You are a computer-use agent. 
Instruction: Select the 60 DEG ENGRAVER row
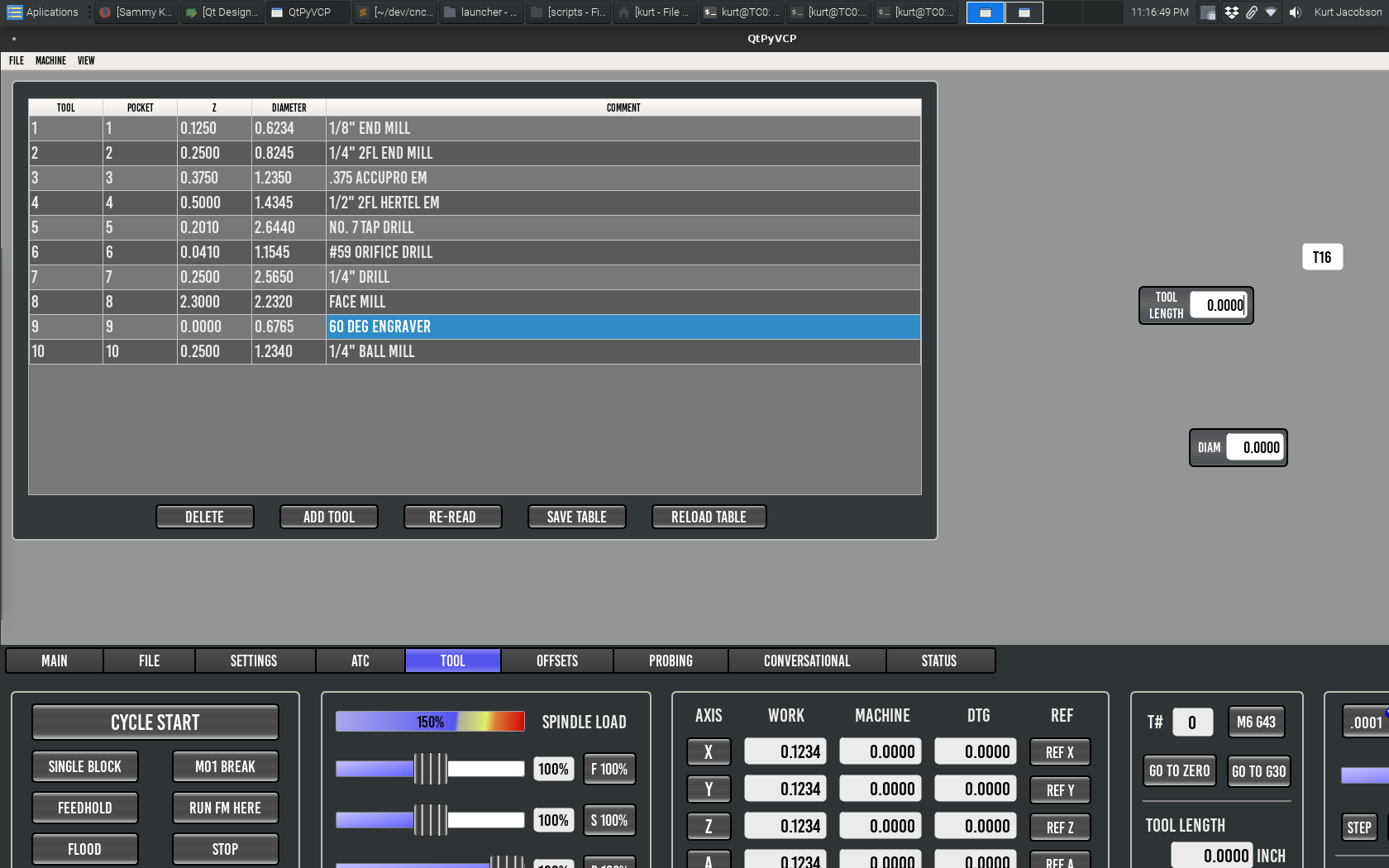click(x=475, y=327)
